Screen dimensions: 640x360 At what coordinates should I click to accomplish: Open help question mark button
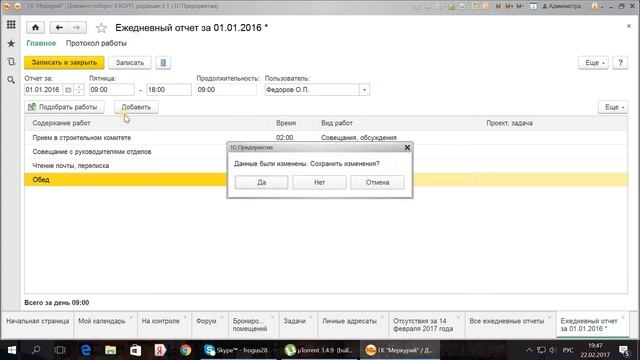point(620,62)
